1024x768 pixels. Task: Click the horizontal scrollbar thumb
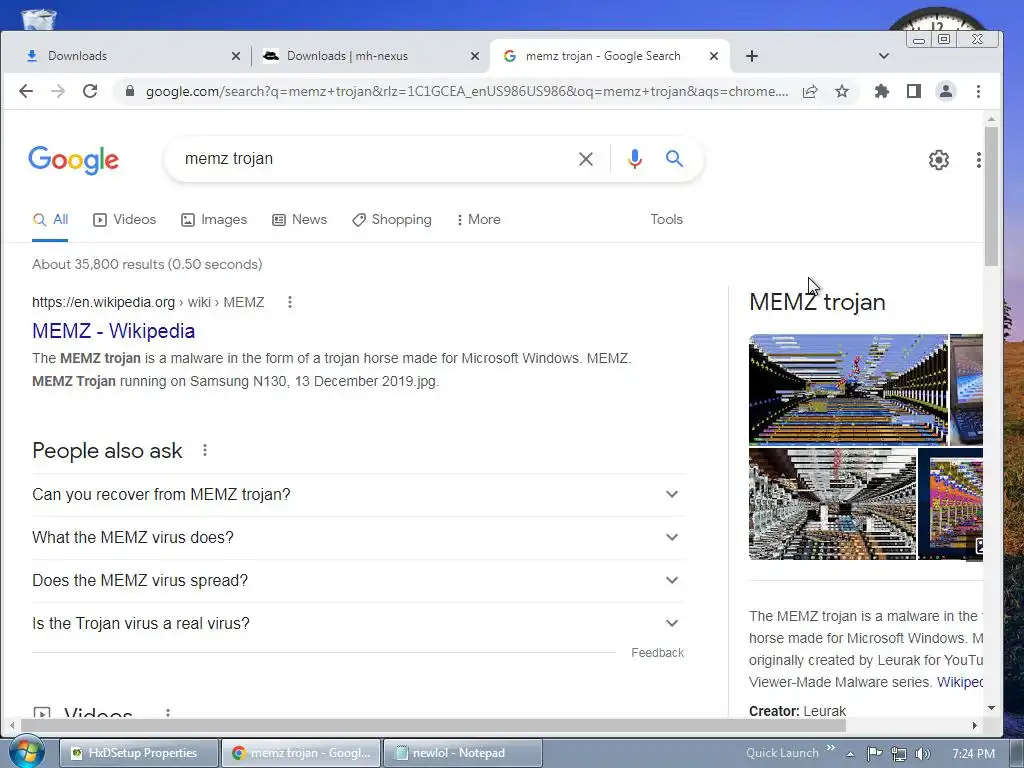tap(433, 725)
